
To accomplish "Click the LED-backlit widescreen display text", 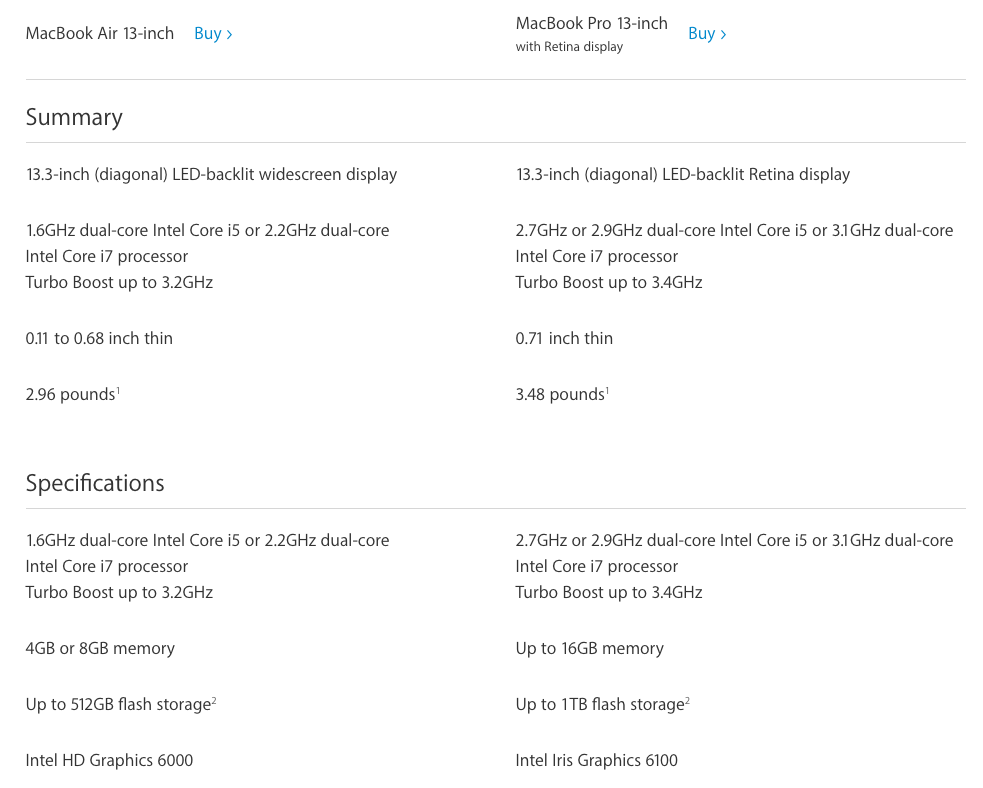I will point(211,175).
